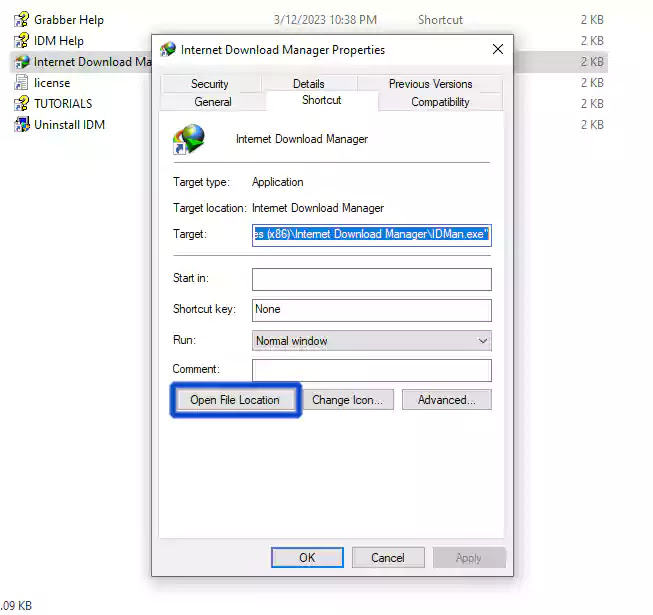Click the 2 KB size of Uninstall IDM
This screenshot has width=653, height=615.
pos(592,124)
